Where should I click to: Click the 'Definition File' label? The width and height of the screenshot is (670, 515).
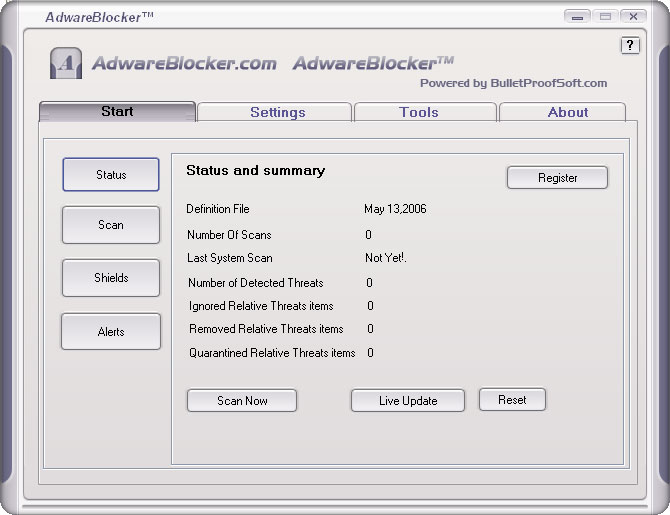tap(218, 209)
